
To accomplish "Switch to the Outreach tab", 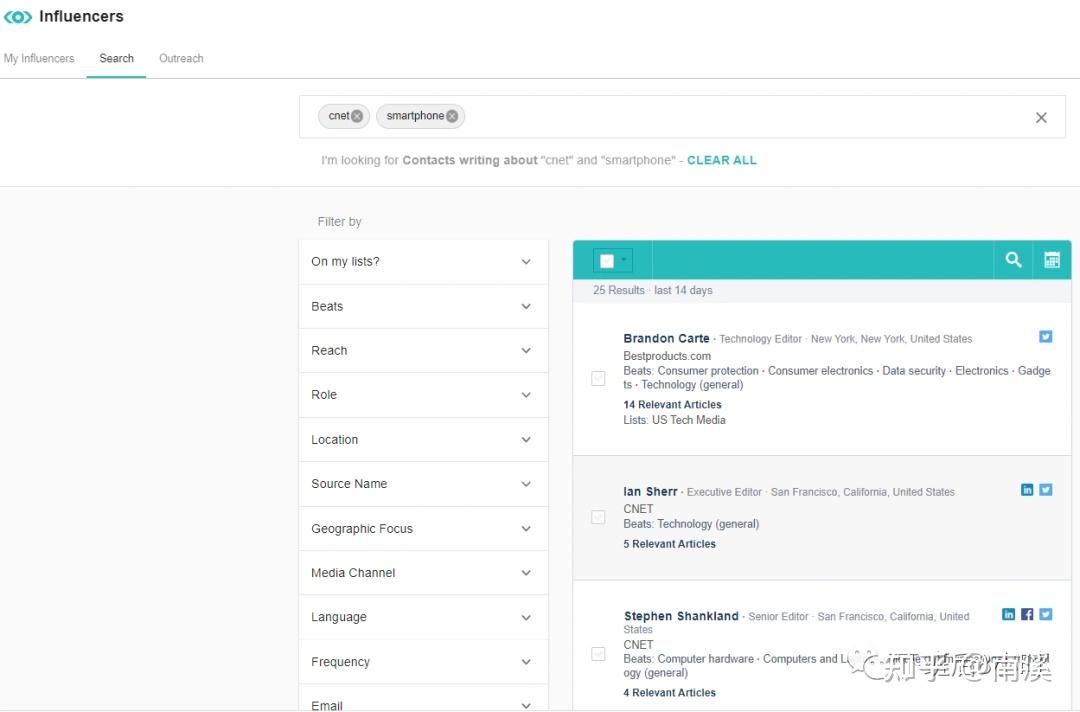I will click(181, 59).
